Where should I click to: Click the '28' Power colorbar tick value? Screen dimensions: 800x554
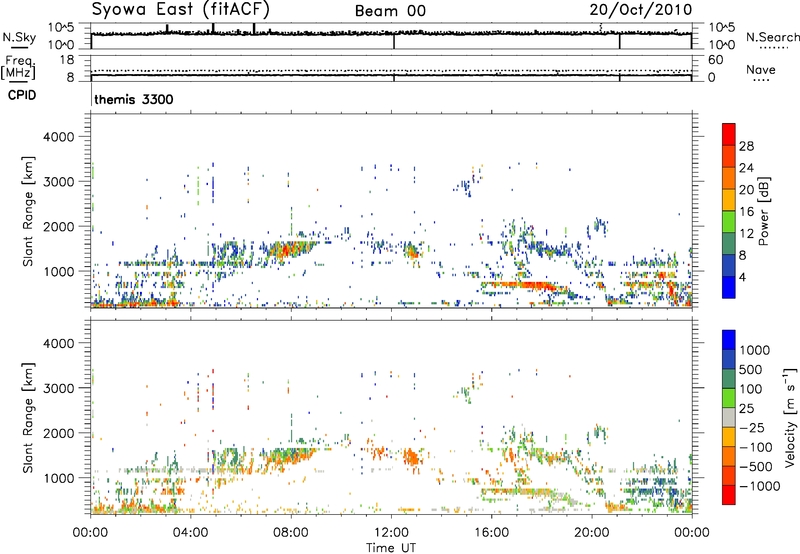(x=746, y=146)
